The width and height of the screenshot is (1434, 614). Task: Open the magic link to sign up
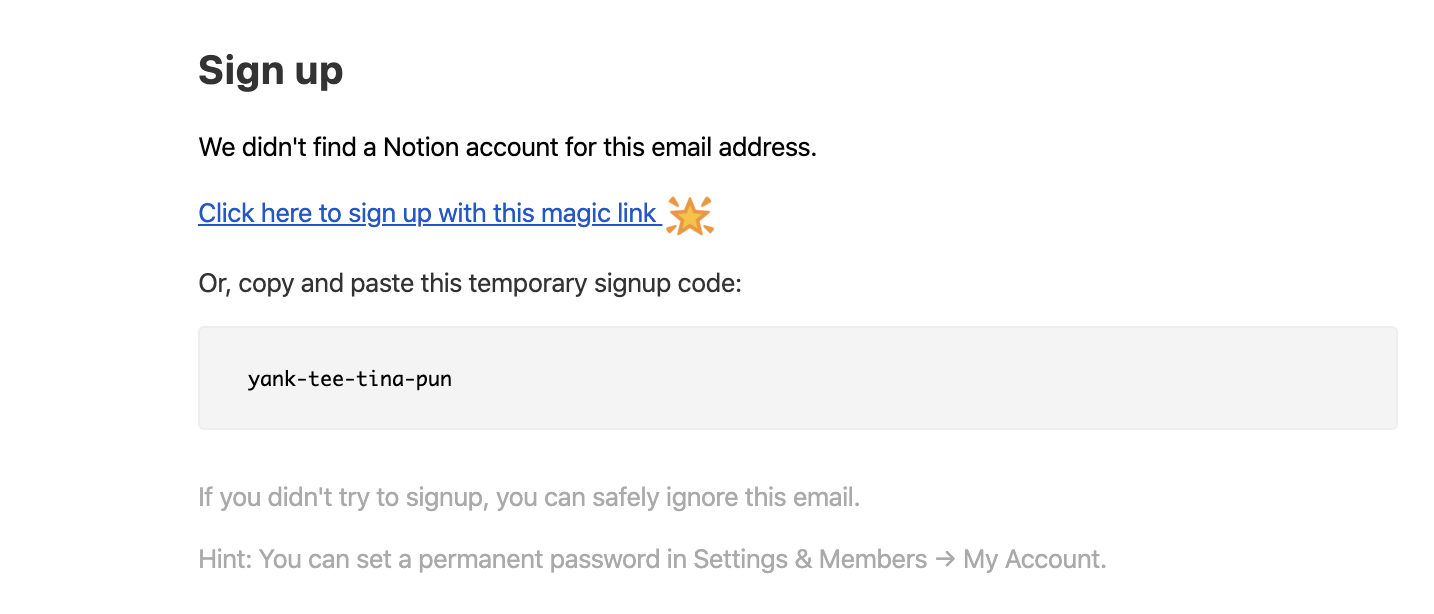[427, 214]
